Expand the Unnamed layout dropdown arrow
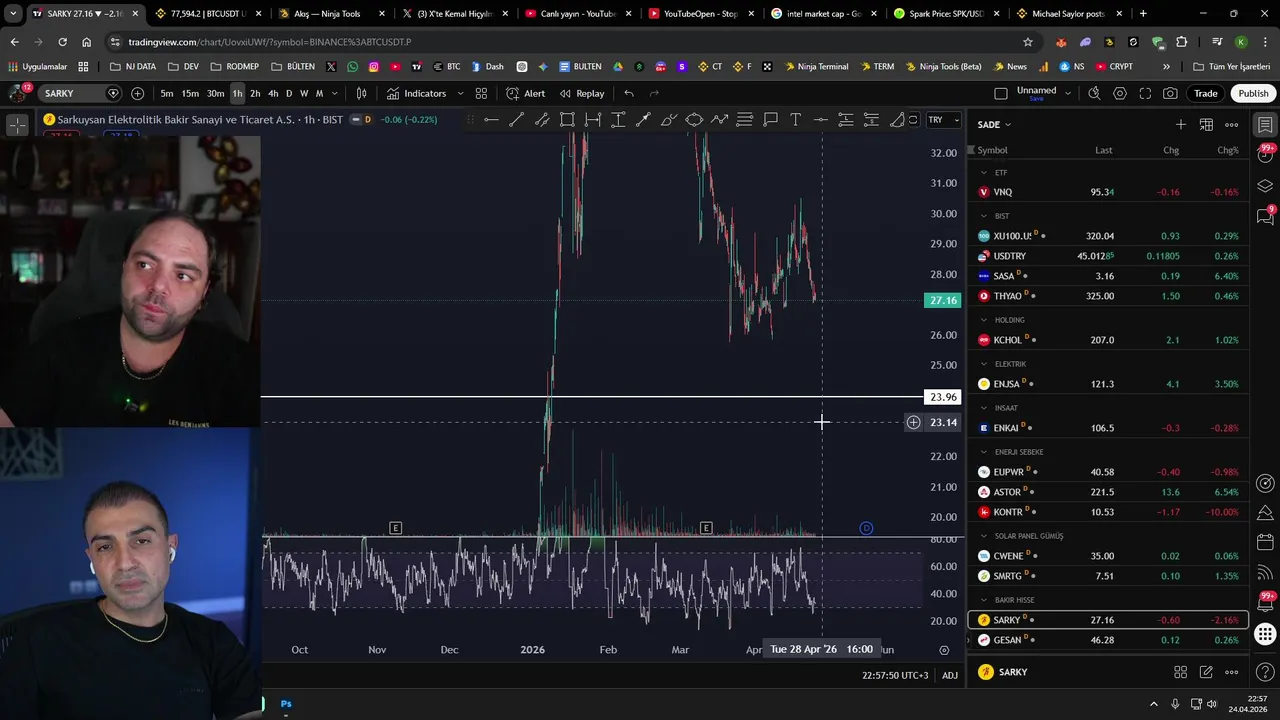 click(1068, 93)
